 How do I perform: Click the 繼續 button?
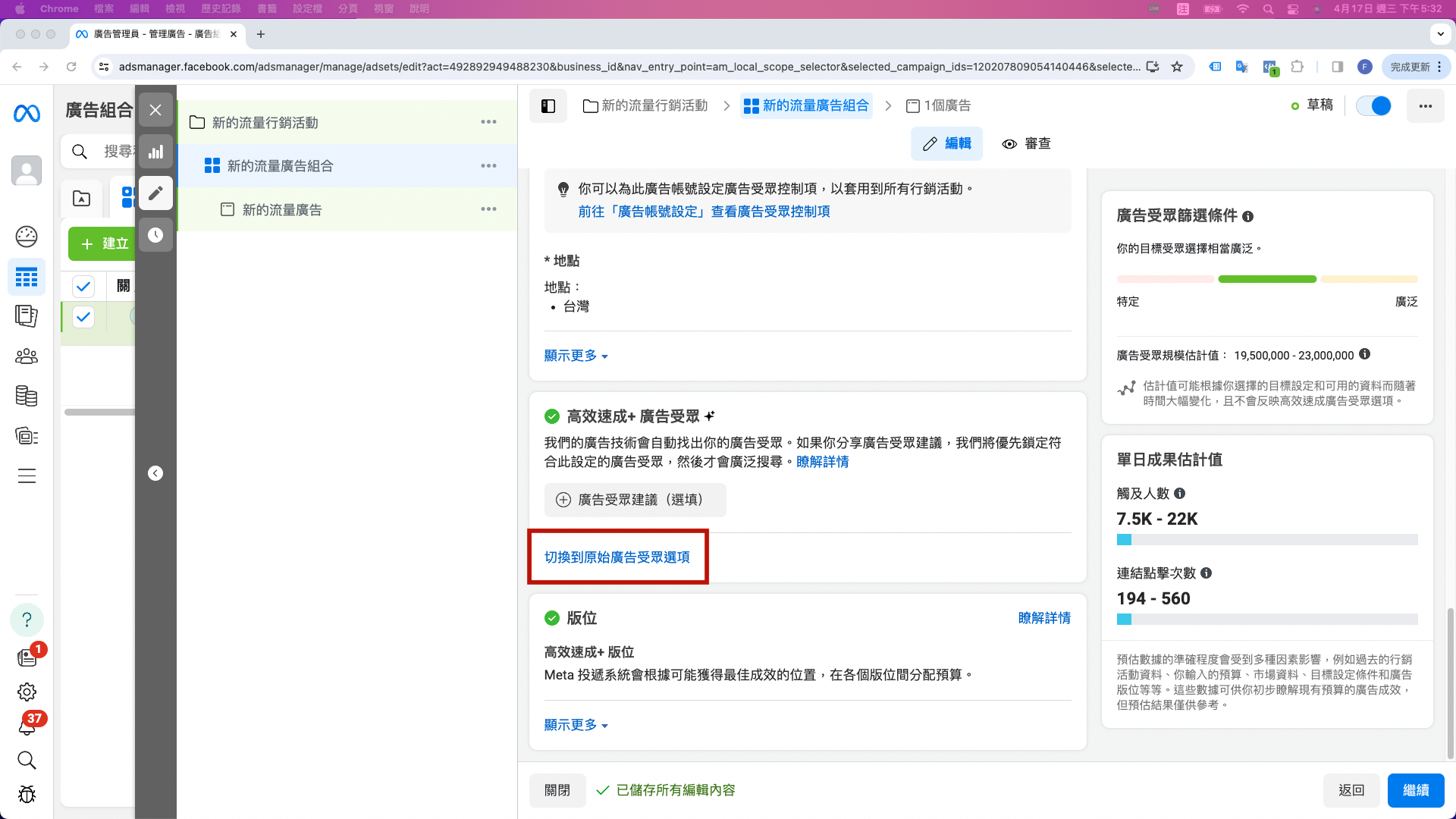(1416, 790)
